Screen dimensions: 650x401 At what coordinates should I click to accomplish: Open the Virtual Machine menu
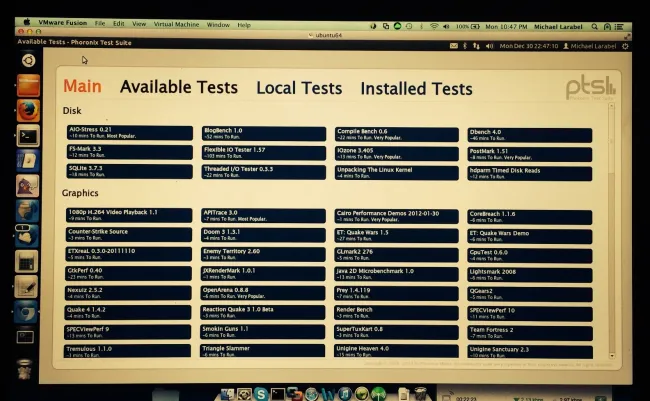click(x=176, y=24)
